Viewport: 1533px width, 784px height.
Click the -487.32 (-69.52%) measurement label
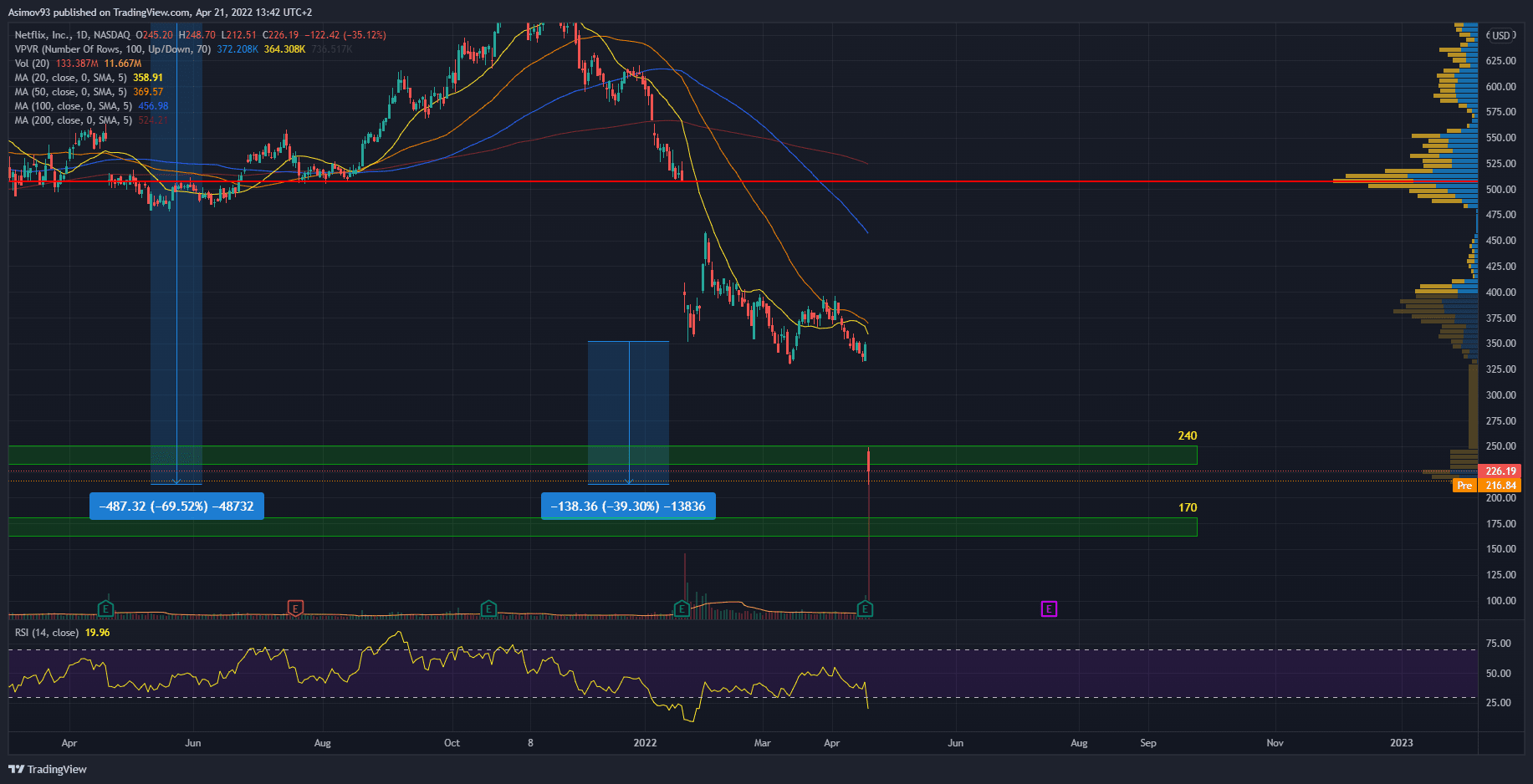click(176, 507)
